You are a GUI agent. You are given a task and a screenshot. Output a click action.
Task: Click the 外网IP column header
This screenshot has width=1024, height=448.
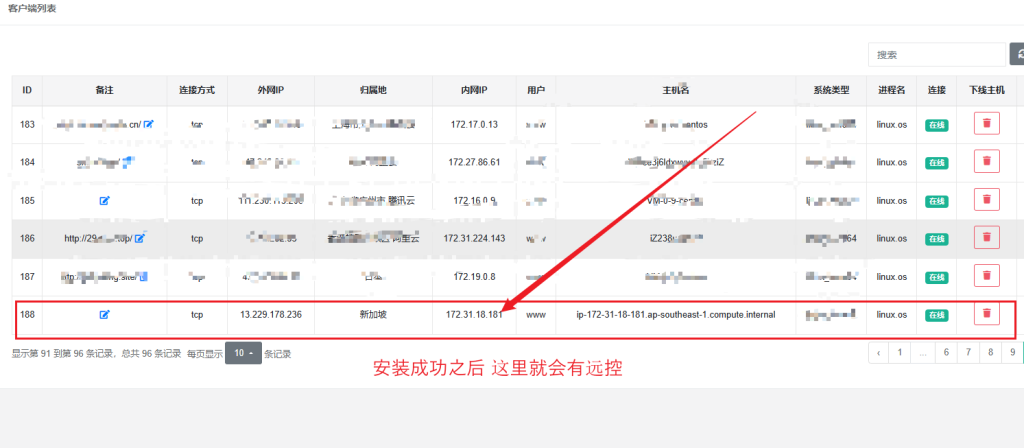pos(272,90)
